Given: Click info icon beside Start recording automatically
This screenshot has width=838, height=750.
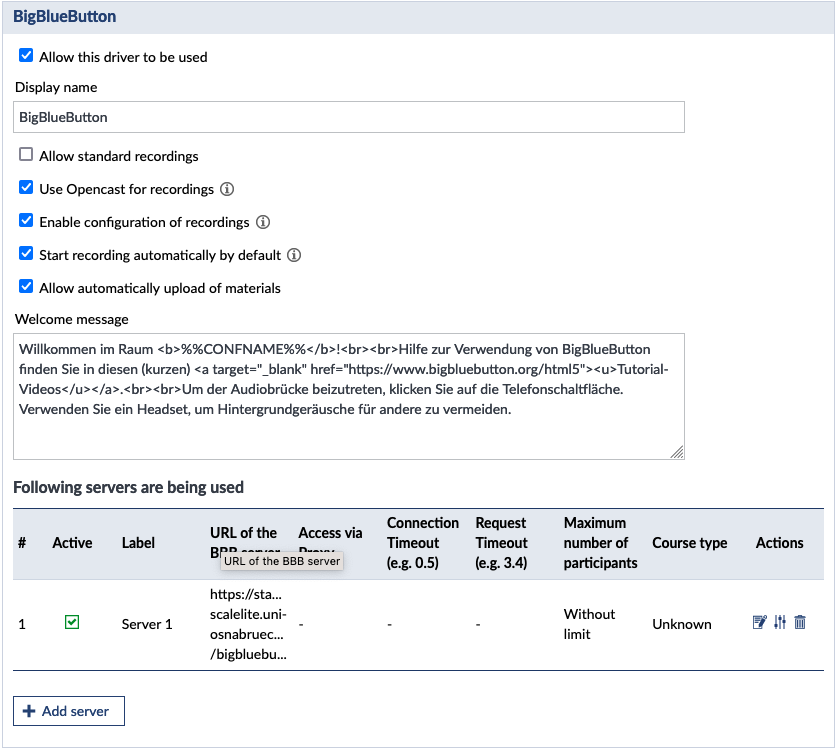Looking at the screenshot, I should coord(294,255).
